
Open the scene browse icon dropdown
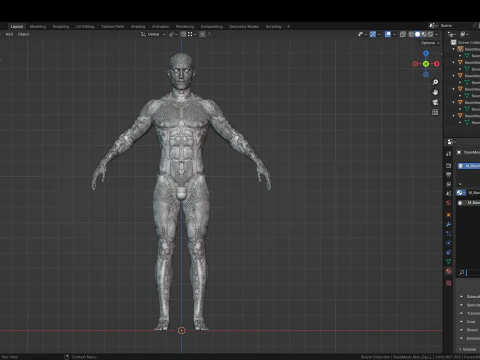[433, 25]
